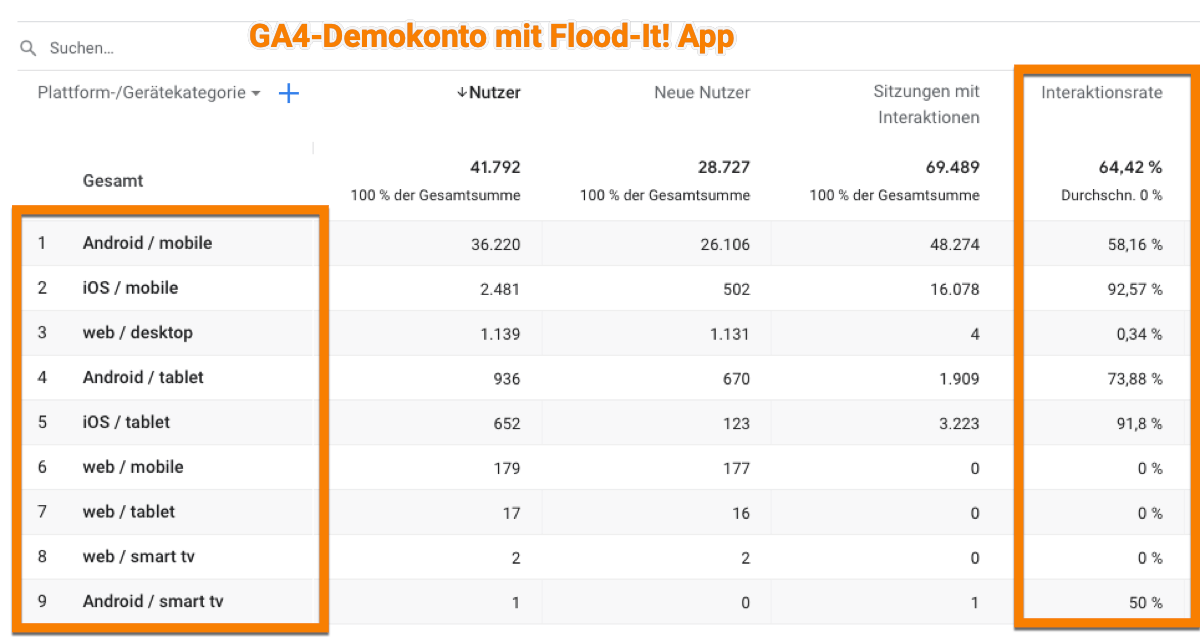Select the Android / tablet row

click(x=143, y=378)
